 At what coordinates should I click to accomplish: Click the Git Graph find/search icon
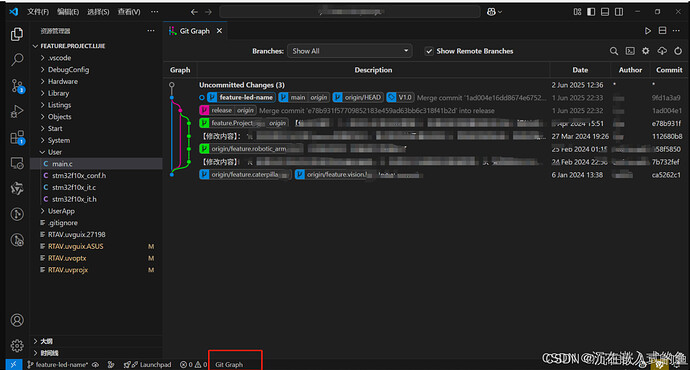(613, 51)
